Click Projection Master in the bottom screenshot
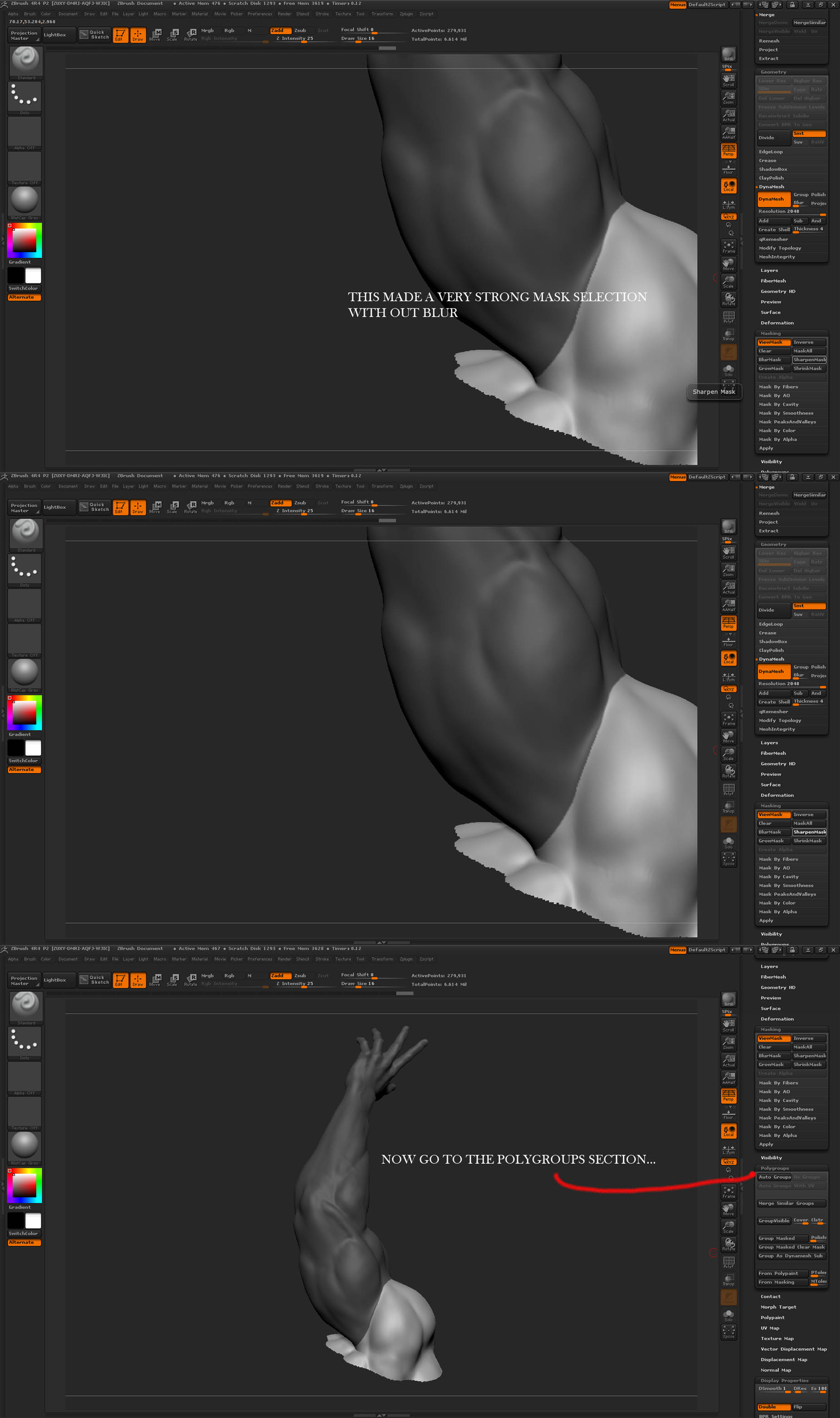This screenshot has height=1418, width=840. [x=24, y=981]
